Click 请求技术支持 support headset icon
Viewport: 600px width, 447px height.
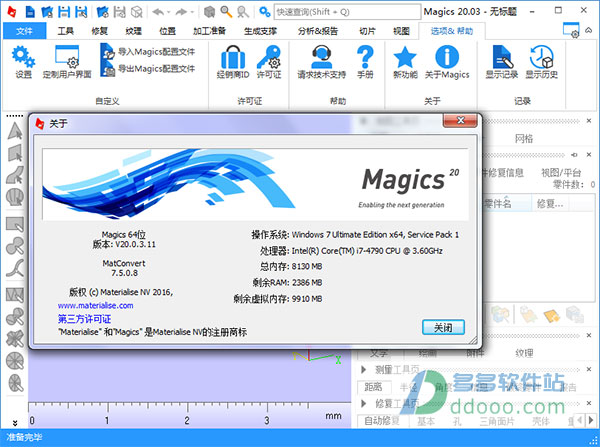[321, 62]
